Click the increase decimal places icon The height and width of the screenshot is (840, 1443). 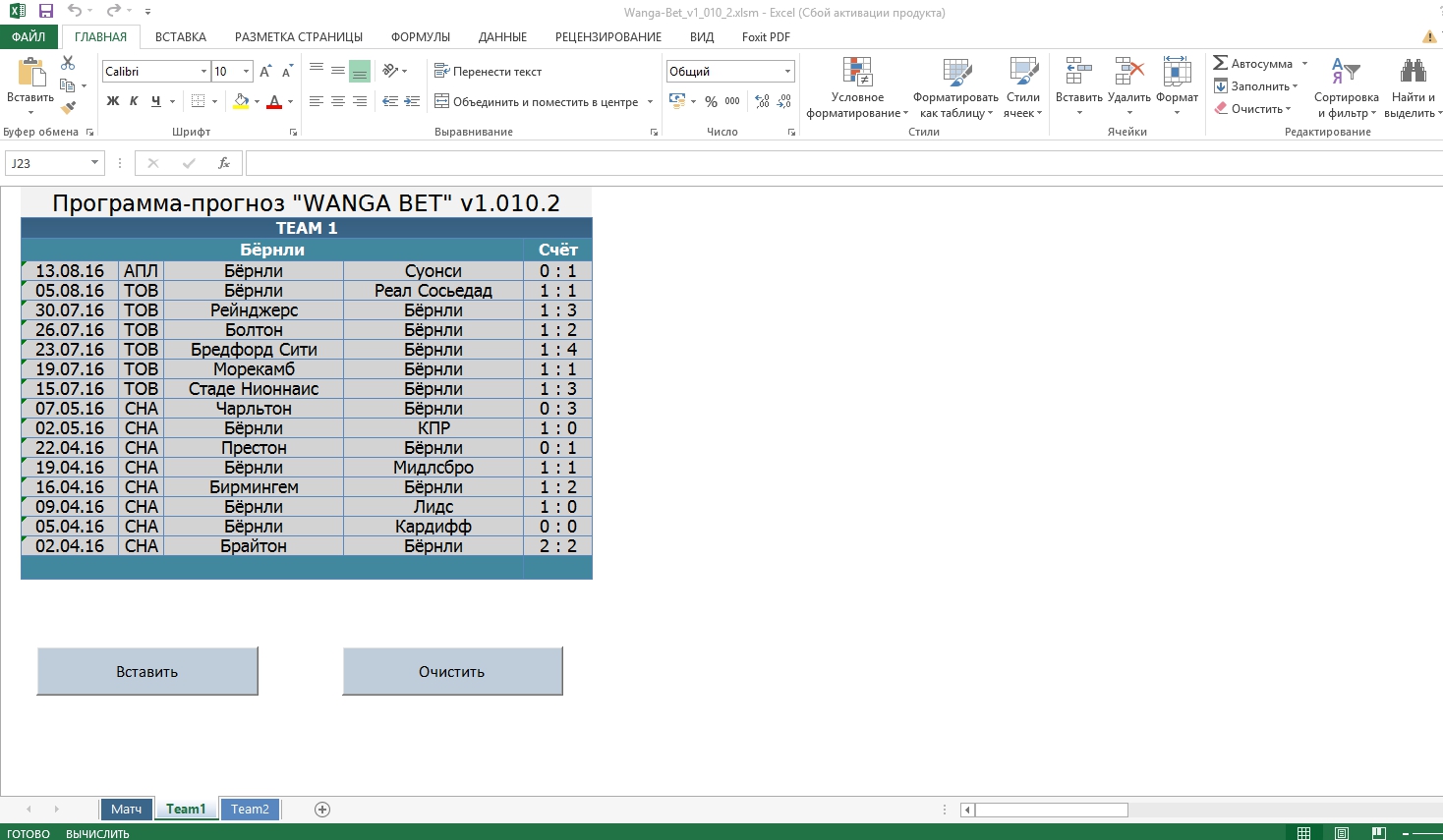click(762, 101)
